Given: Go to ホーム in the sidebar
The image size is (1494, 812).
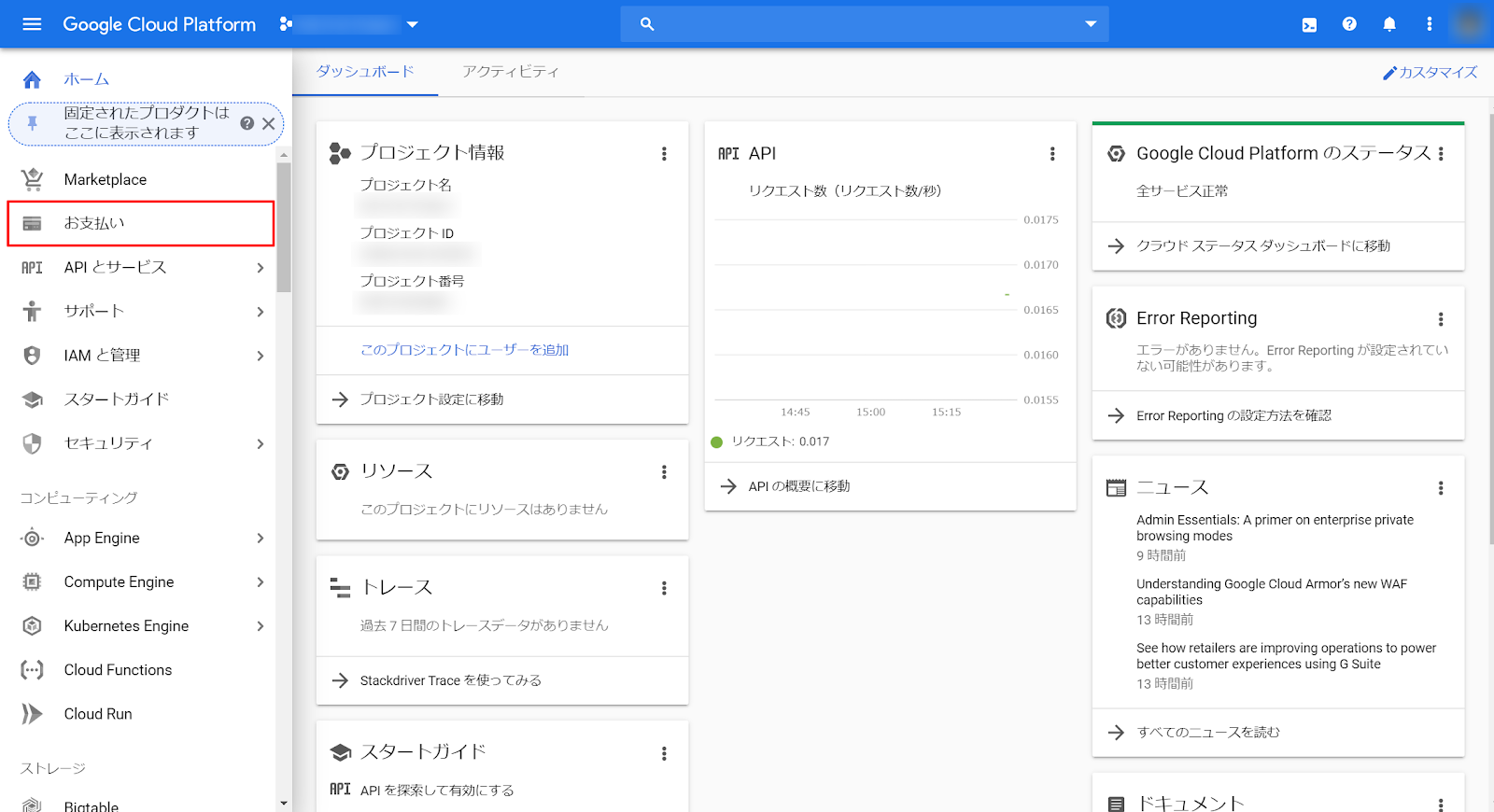Looking at the screenshot, I should point(87,79).
